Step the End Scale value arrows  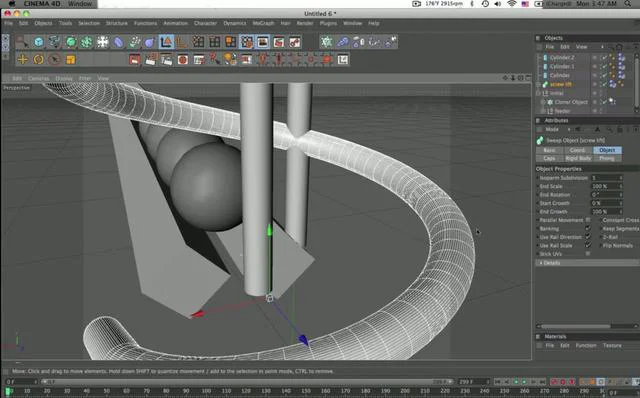point(621,186)
